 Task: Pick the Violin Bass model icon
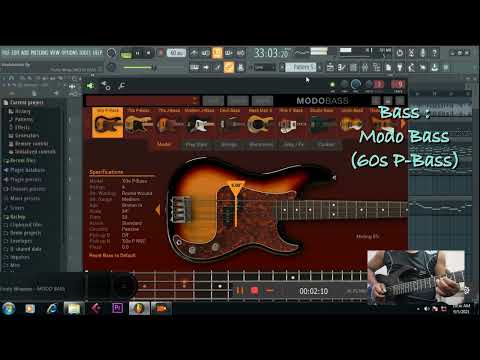[352, 123]
